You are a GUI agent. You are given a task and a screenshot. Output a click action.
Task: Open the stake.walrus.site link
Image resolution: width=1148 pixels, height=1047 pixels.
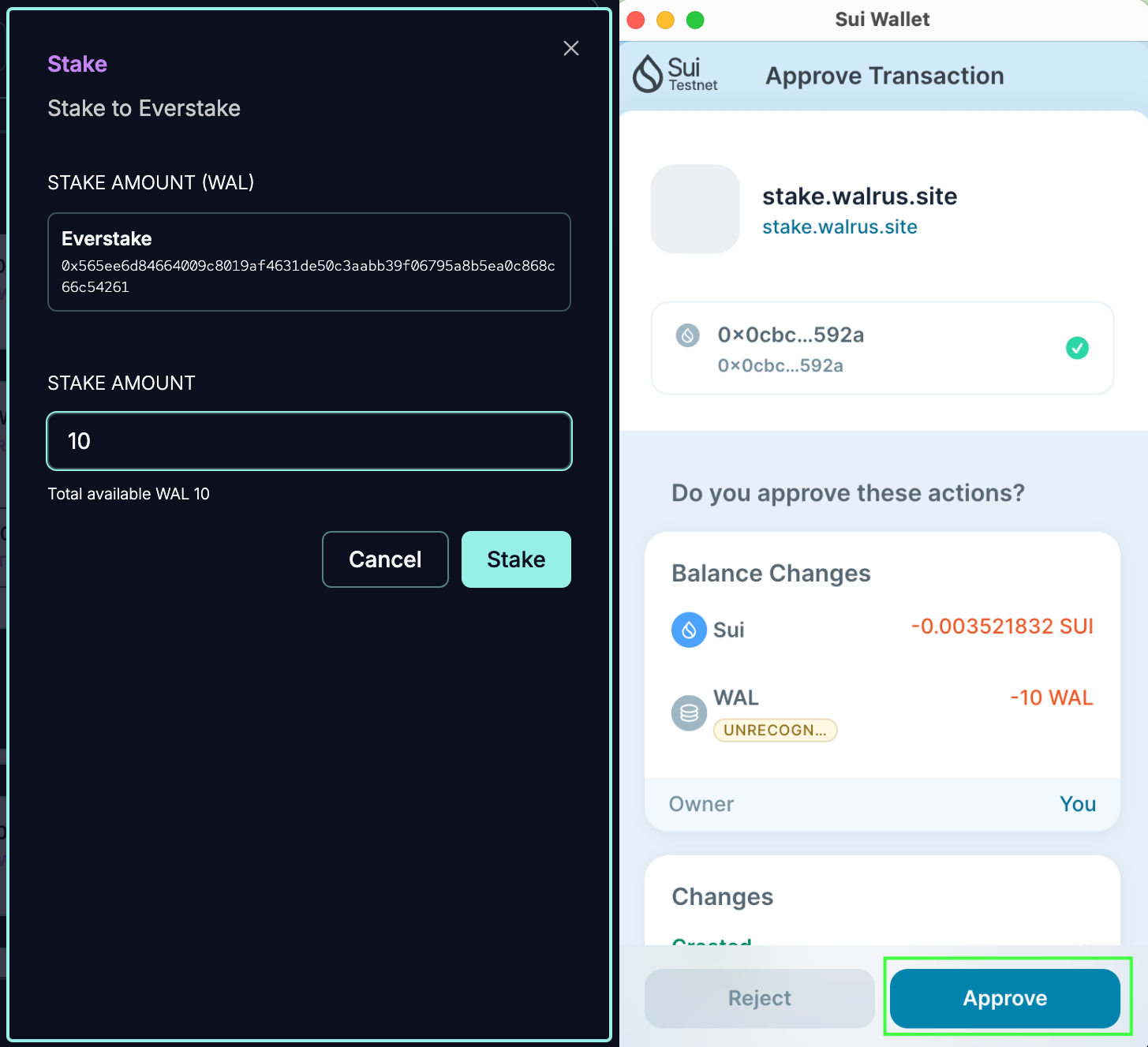(839, 227)
